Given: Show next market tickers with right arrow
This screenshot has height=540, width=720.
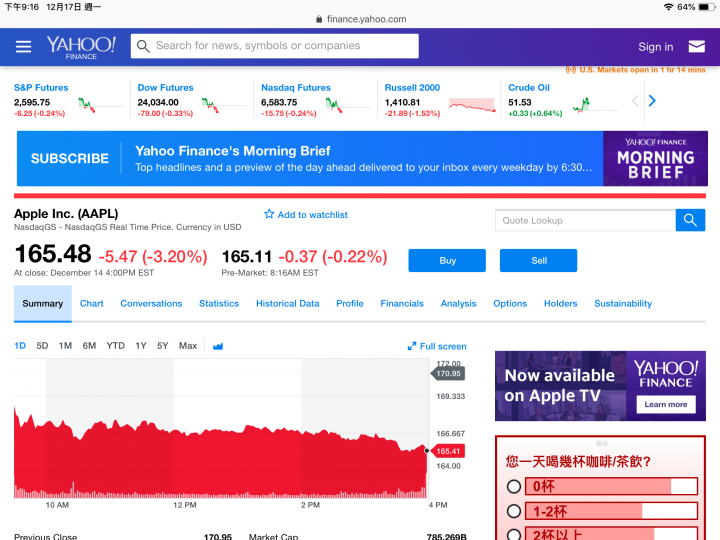Looking at the screenshot, I should click(652, 101).
